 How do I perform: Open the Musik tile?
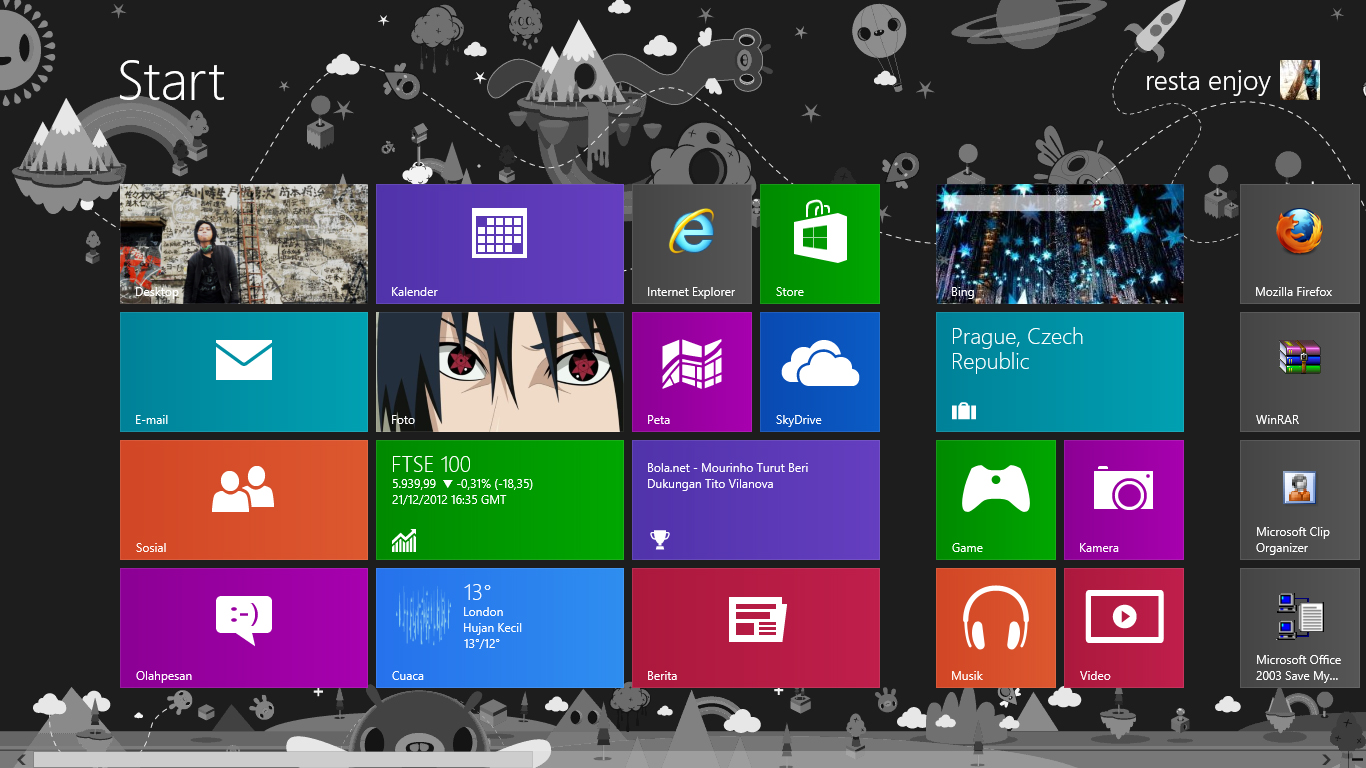[996, 628]
